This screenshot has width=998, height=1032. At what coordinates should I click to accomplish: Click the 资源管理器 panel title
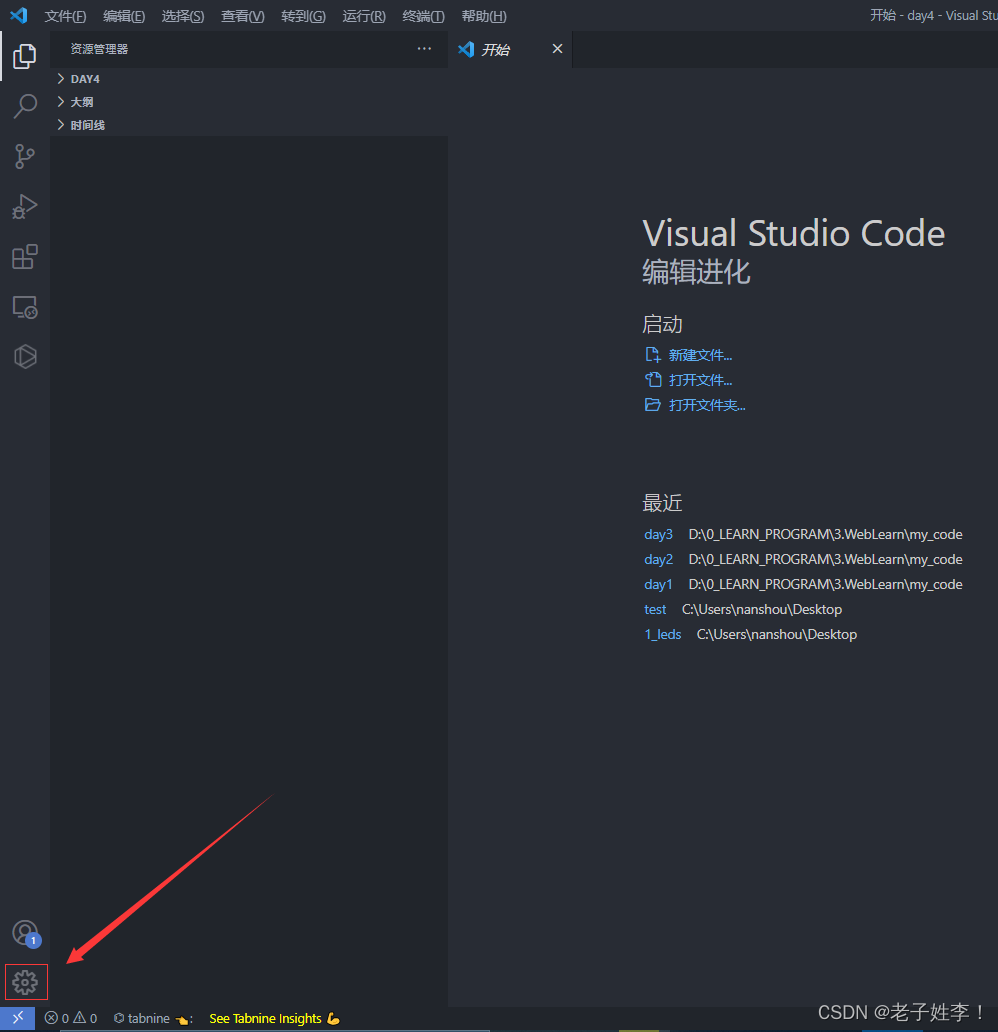[99, 49]
